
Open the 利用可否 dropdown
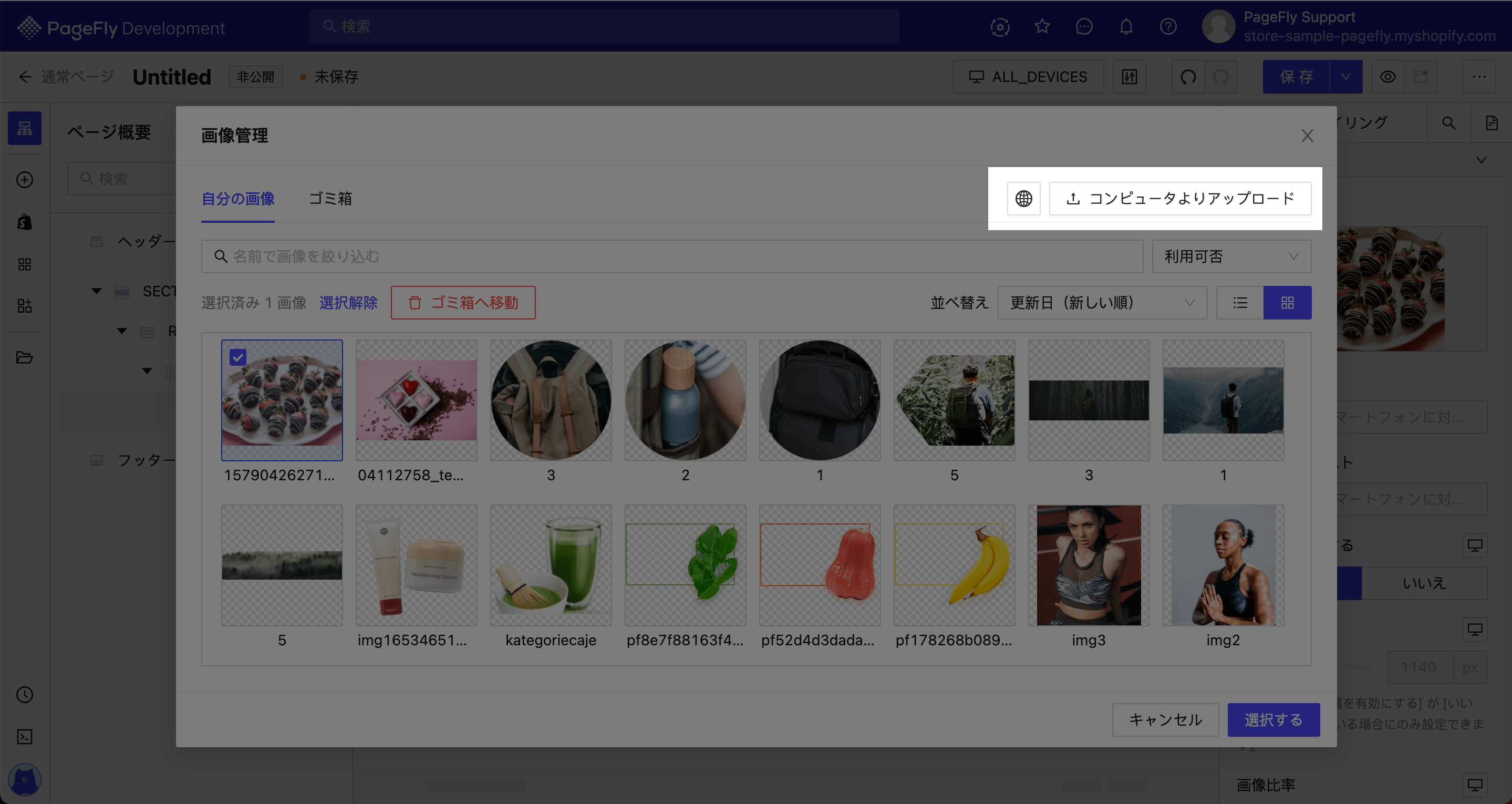[1231, 256]
